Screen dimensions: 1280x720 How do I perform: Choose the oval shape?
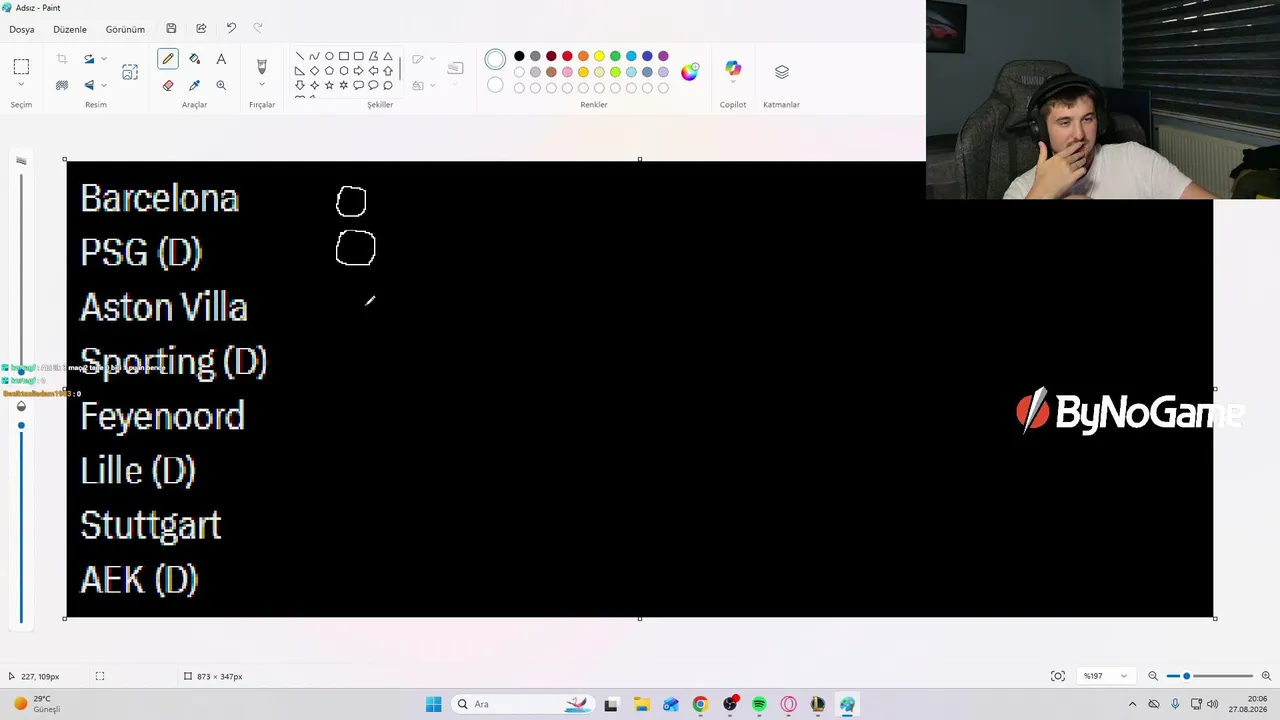329,57
